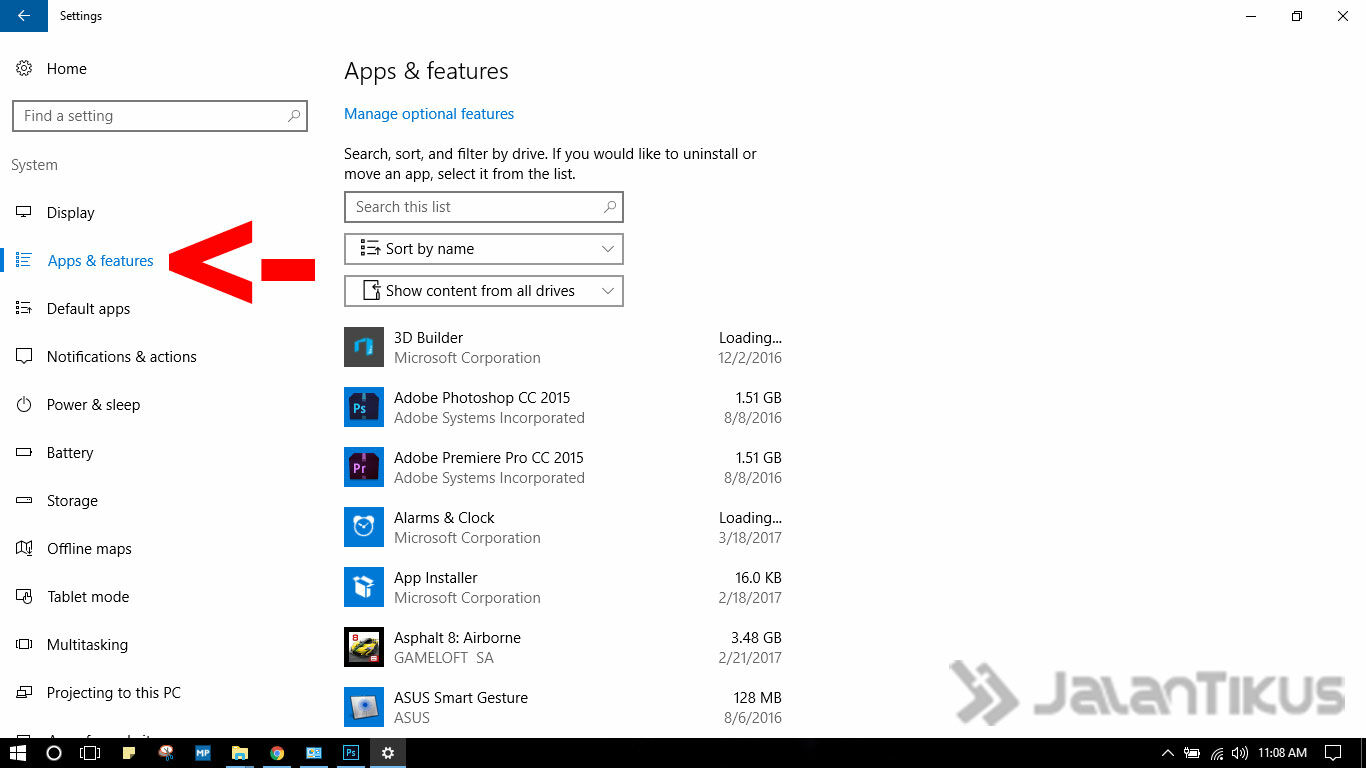Click the Display monitor icon in sidebar
This screenshot has height=768, width=1366.
[24, 212]
